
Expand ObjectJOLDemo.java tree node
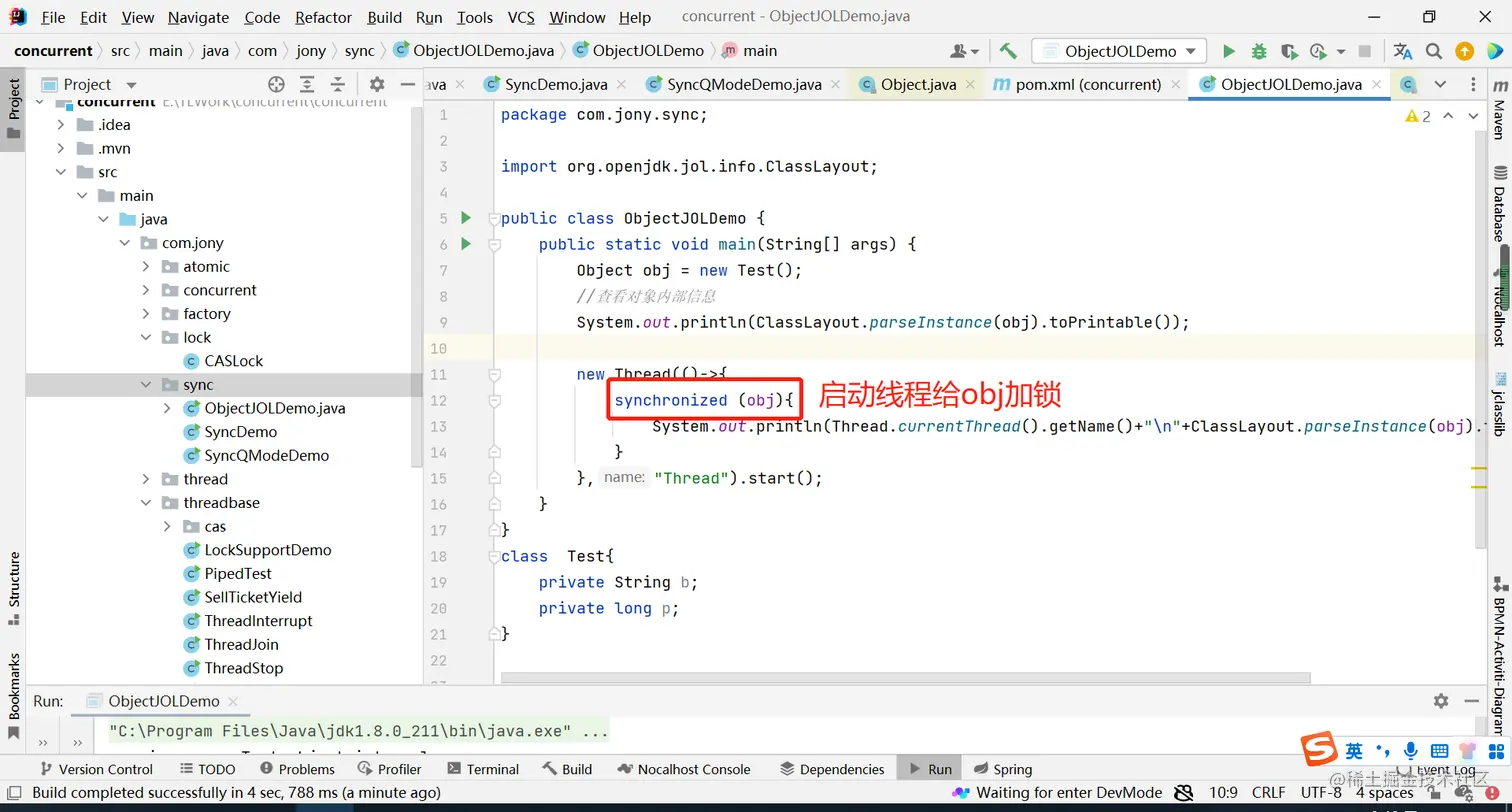pos(167,408)
